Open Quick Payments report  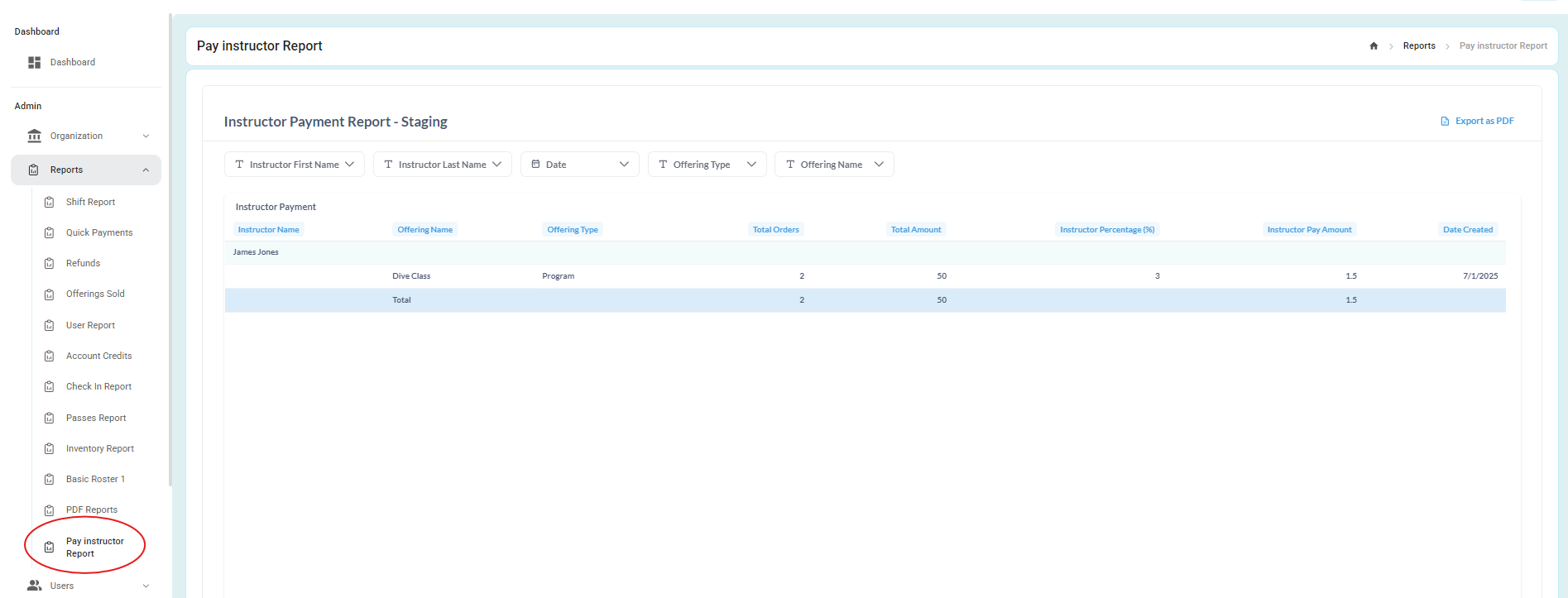[99, 232]
